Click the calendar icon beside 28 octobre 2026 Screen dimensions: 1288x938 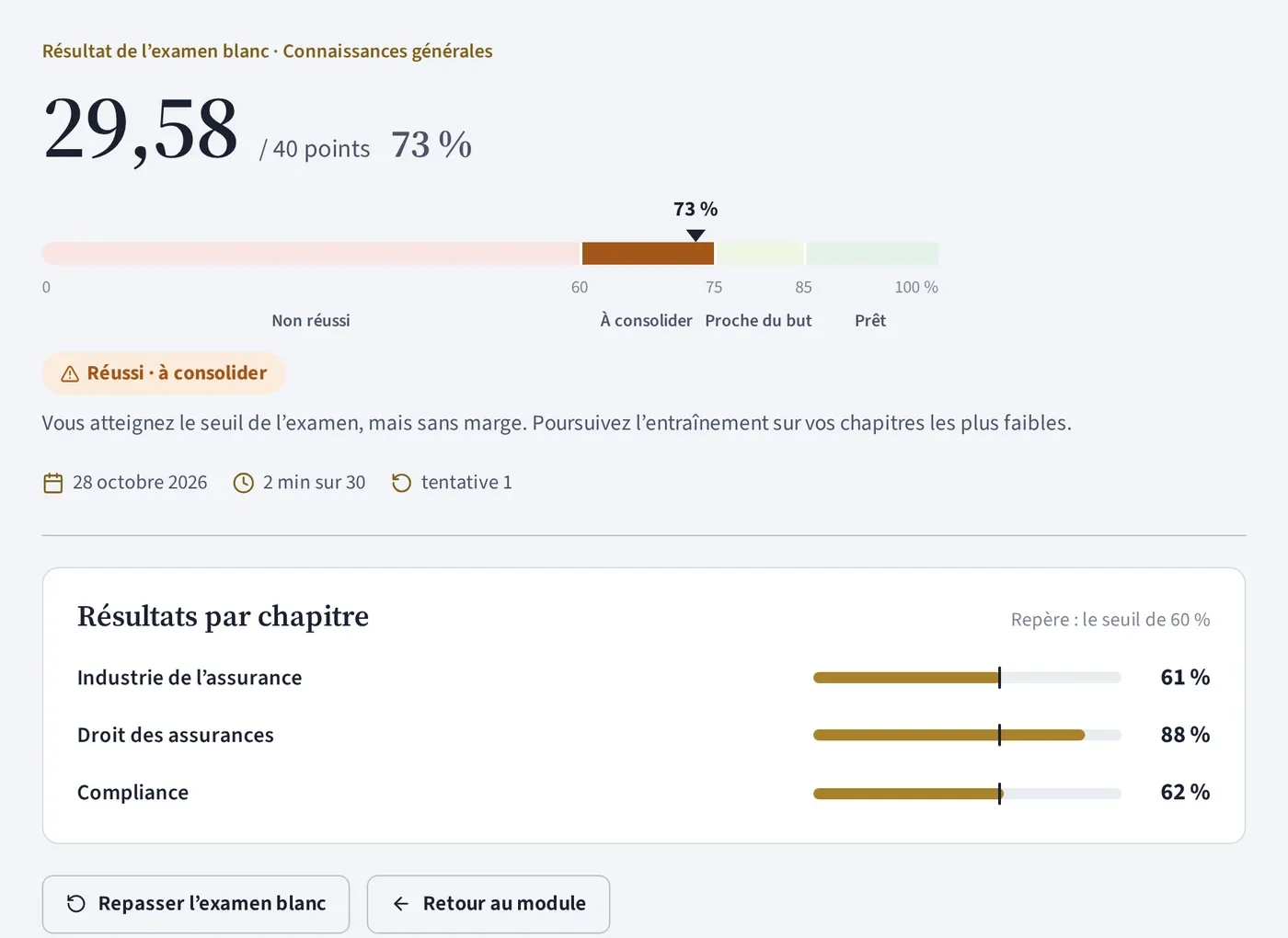pyautogui.click(x=53, y=483)
